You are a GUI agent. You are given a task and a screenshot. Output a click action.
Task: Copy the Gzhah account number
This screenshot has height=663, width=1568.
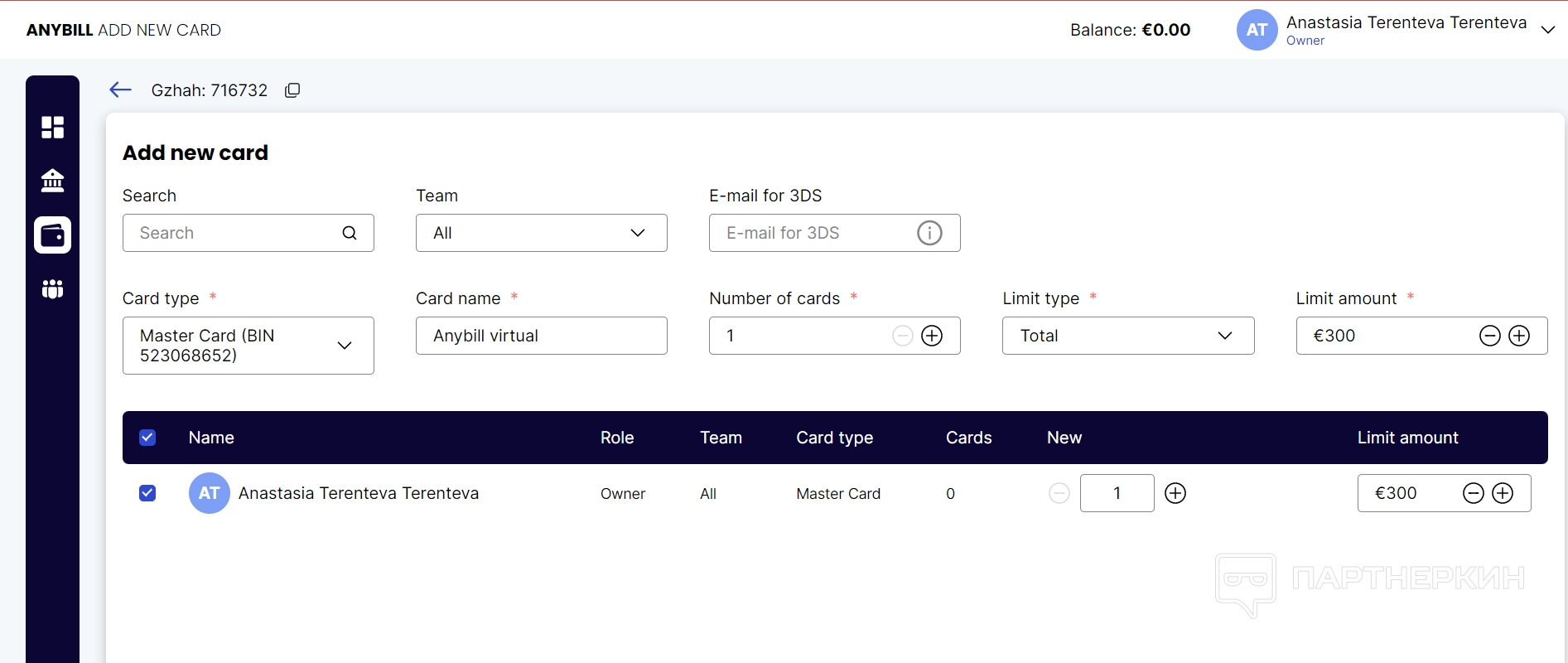(x=292, y=90)
